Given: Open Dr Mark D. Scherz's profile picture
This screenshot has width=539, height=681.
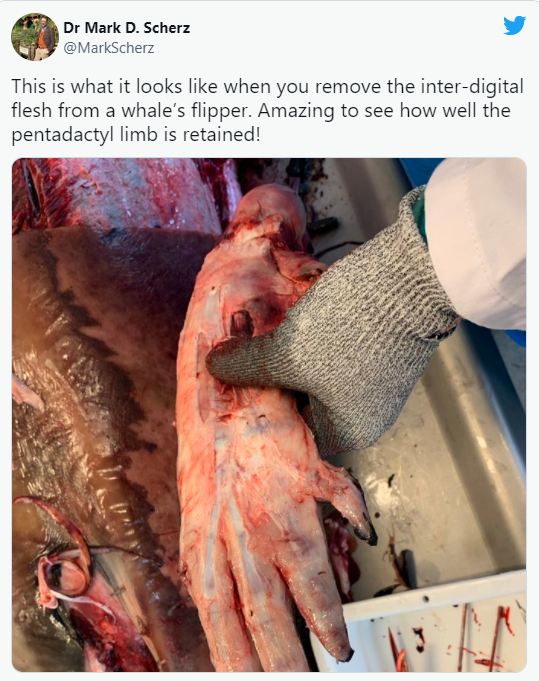Looking at the screenshot, I should click(x=35, y=37).
